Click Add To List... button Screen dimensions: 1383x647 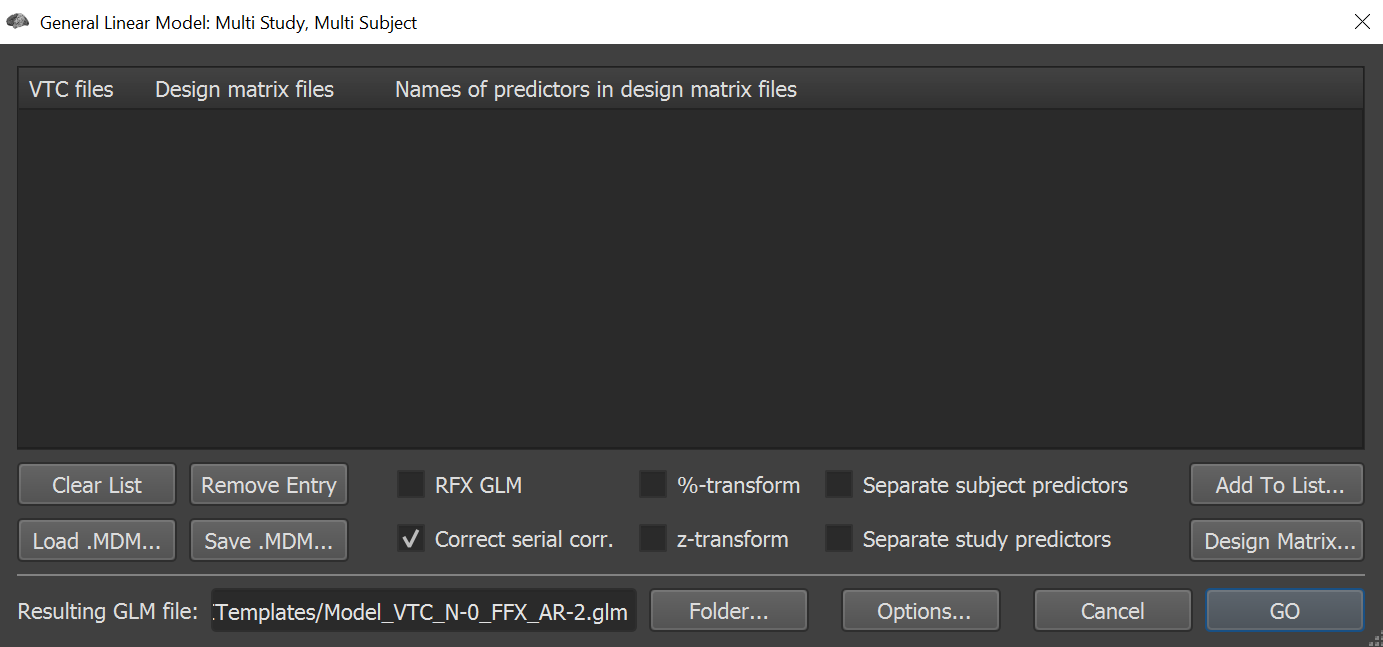click(1277, 485)
